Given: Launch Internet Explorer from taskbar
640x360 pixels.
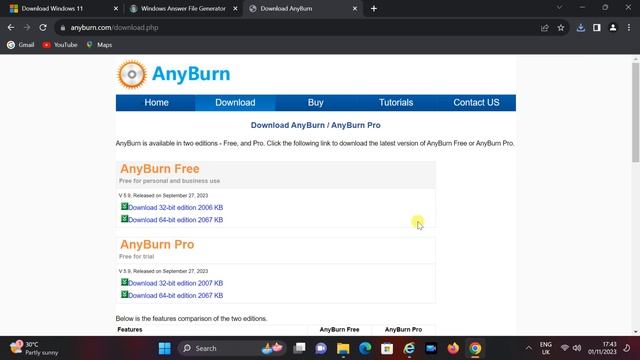Looking at the screenshot, I should point(409,348).
